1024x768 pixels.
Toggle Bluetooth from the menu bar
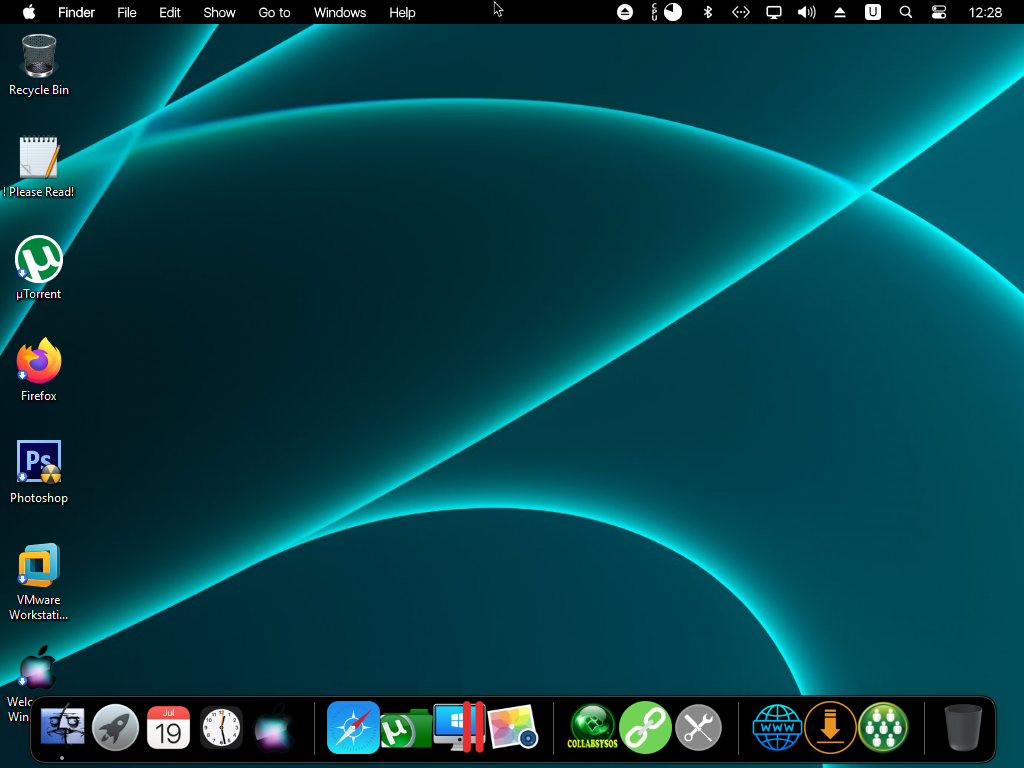pos(707,12)
